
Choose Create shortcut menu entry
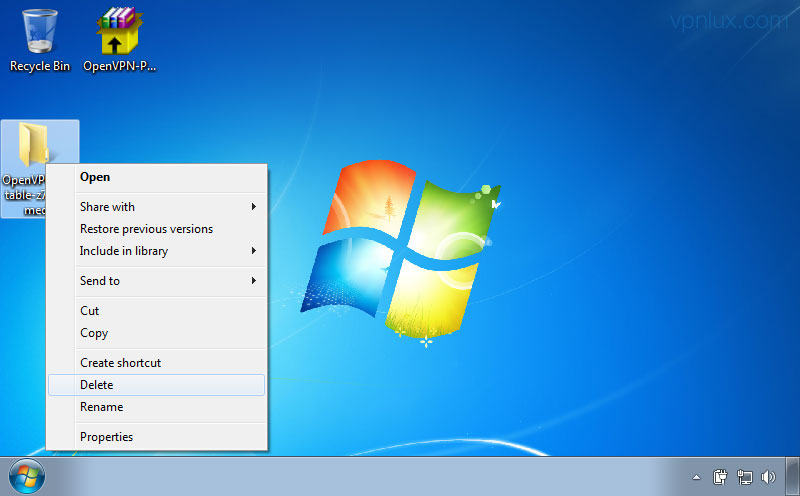pos(157,363)
